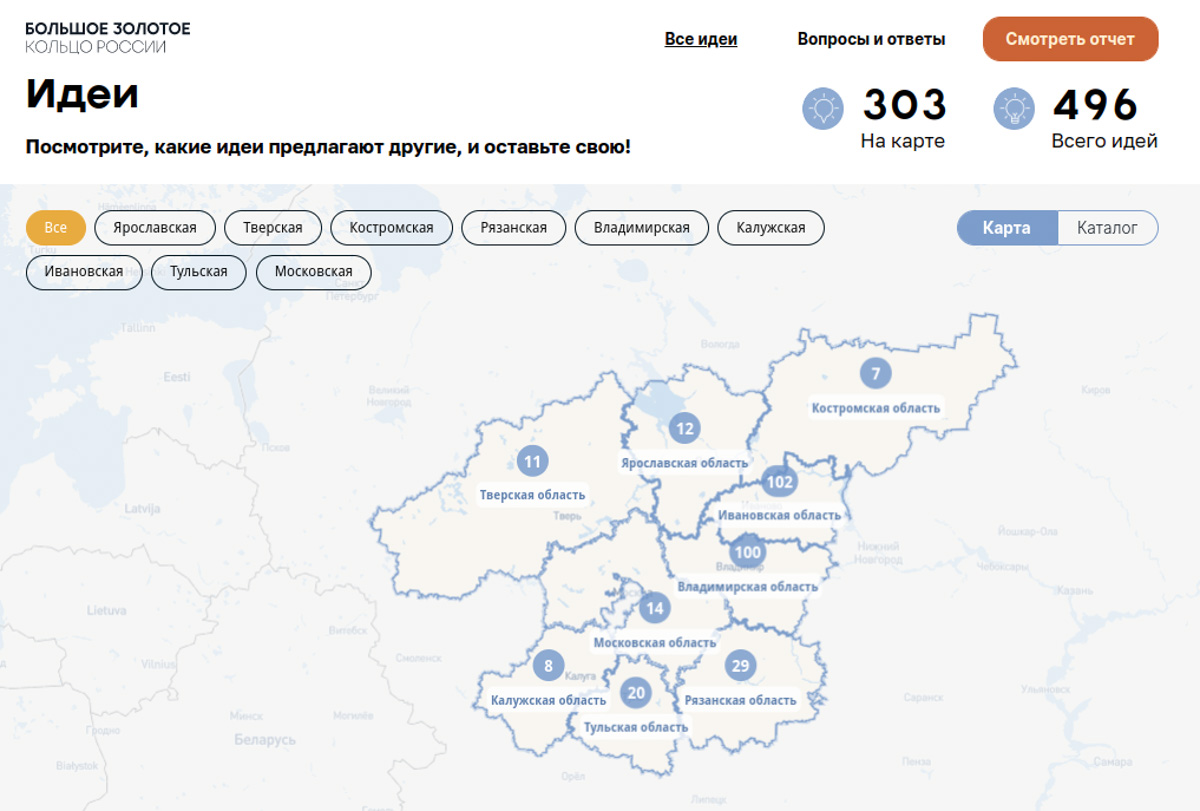Open the Все идеи navigation link
This screenshot has height=811, width=1200.
pos(700,40)
